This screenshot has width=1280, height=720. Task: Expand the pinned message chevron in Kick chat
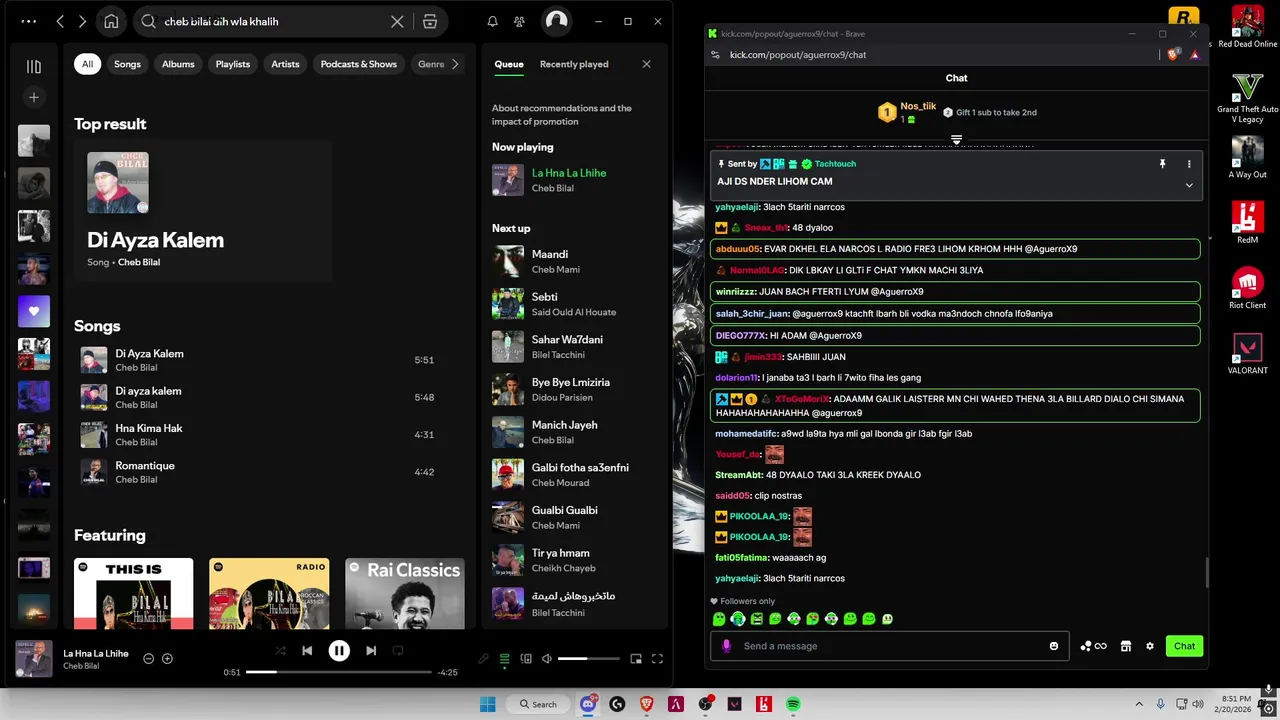[1189, 185]
